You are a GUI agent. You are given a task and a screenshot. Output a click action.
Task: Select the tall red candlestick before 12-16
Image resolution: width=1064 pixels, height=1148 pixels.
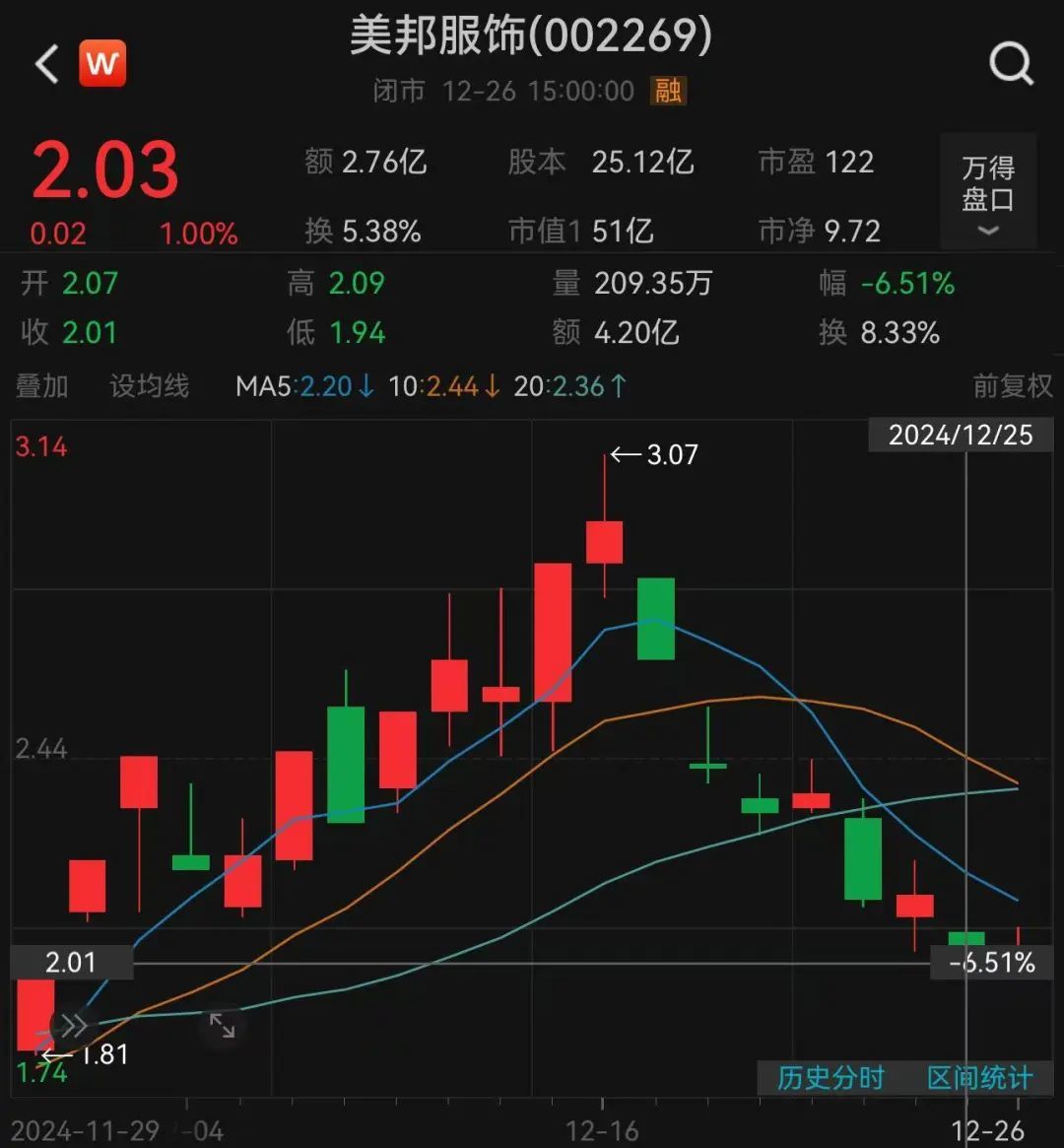point(553,632)
